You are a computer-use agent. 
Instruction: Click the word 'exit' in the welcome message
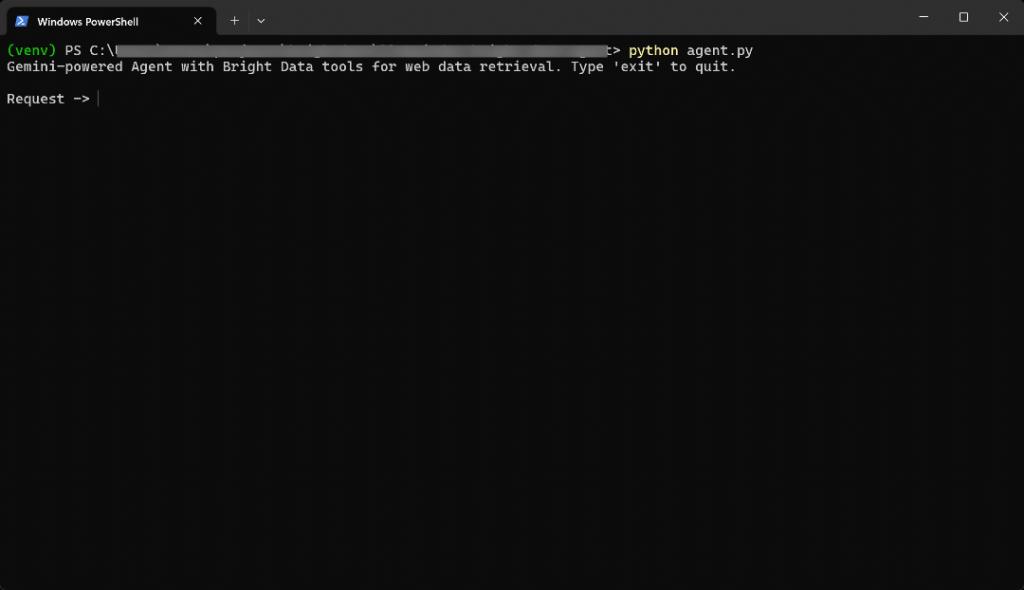point(643,66)
